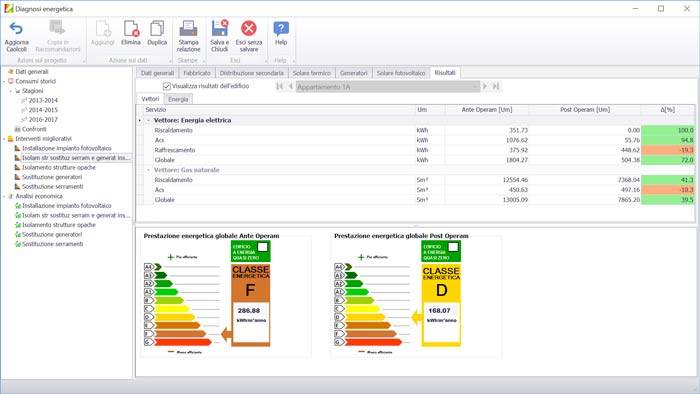
Task: Select Sostituzione generatori under Interventi migliorativi
Action: click(x=52, y=177)
